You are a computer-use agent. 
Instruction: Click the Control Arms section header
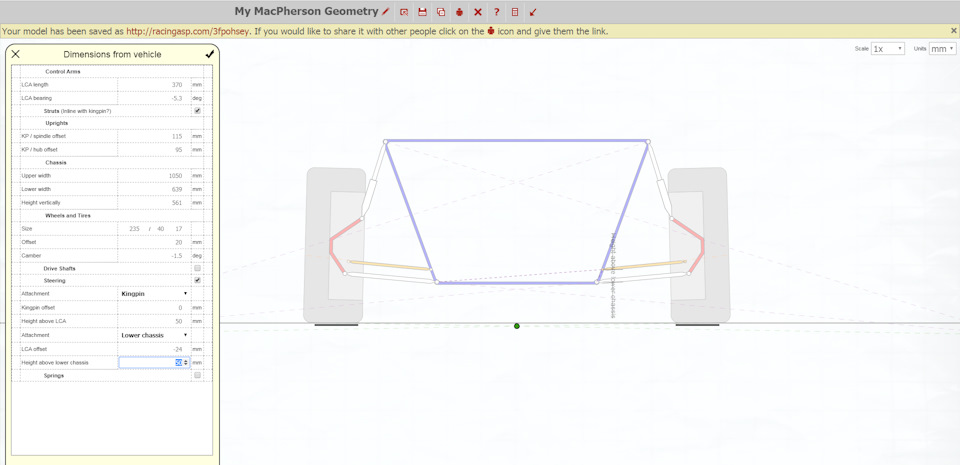(x=63, y=72)
